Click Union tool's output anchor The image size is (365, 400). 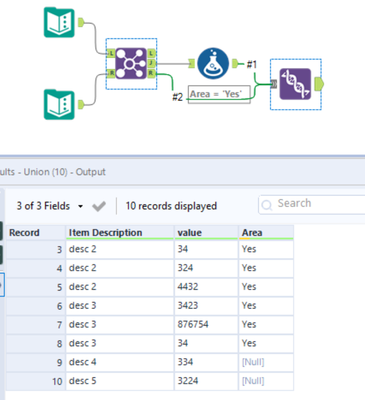[x=318, y=84]
